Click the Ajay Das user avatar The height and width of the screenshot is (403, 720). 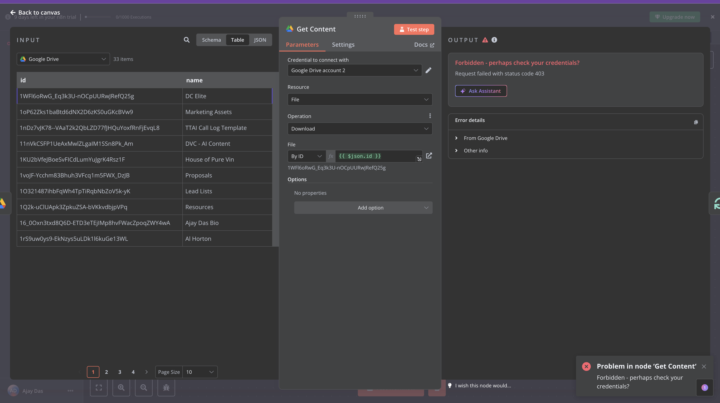(x=13, y=391)
